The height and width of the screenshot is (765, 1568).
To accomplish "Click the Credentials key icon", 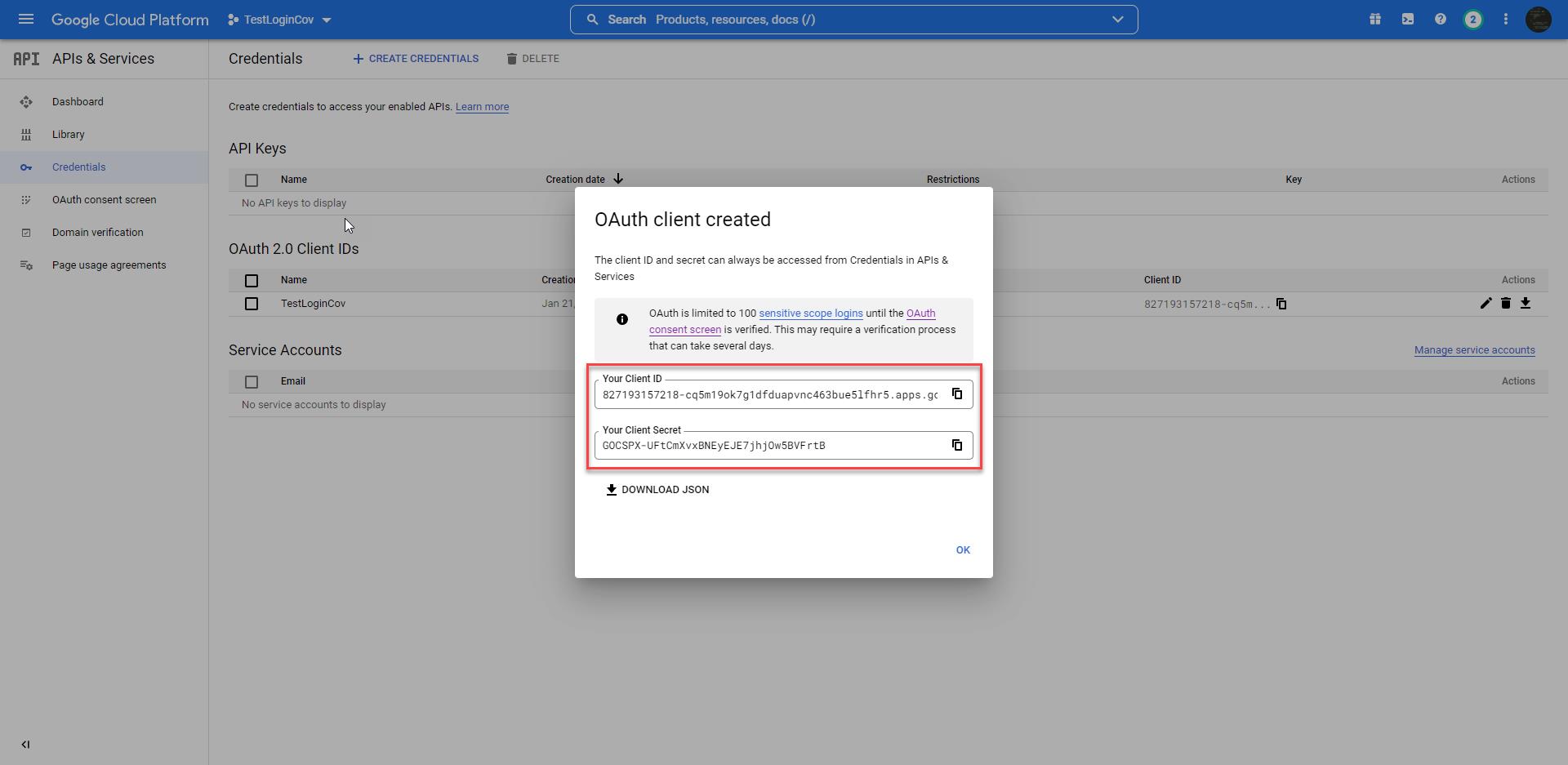I will tap(26, 167).
